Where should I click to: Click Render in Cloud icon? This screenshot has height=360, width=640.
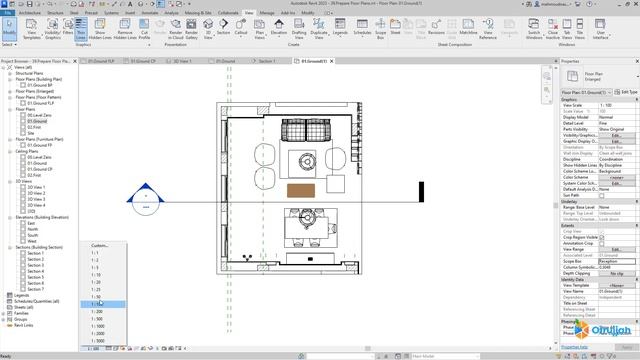click(x=176, y=29)
